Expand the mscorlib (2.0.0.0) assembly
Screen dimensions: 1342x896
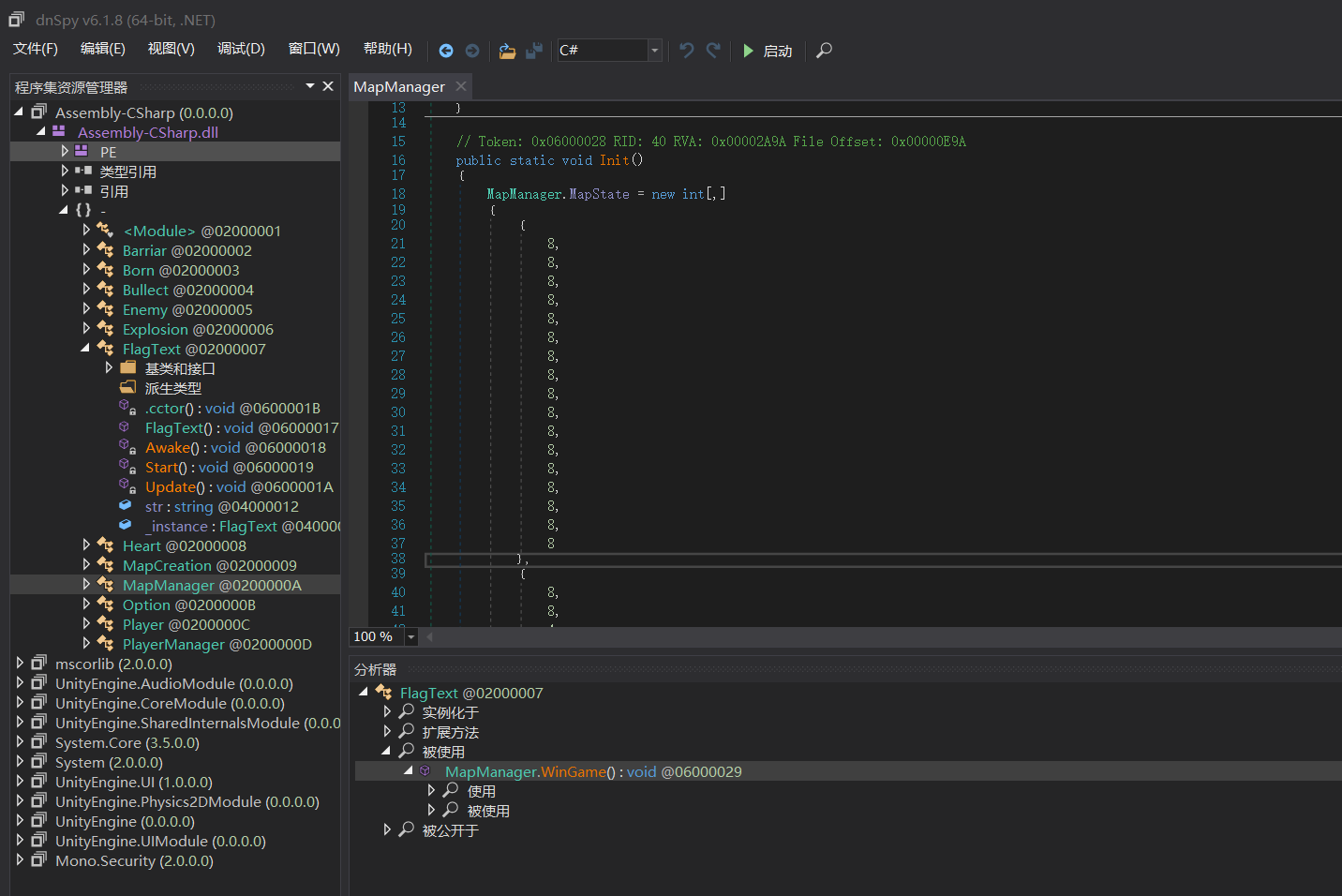(x=20, y=663)
